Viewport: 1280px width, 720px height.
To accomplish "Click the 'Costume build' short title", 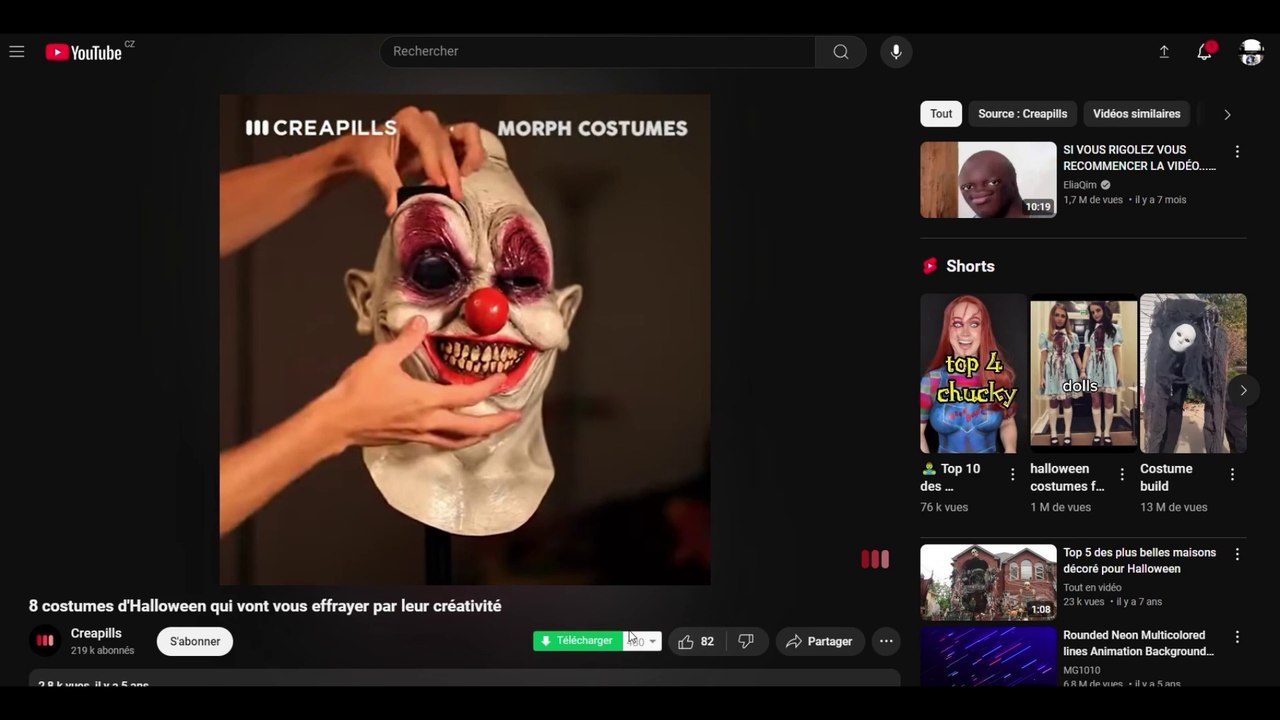I will tap(1166, 477).
